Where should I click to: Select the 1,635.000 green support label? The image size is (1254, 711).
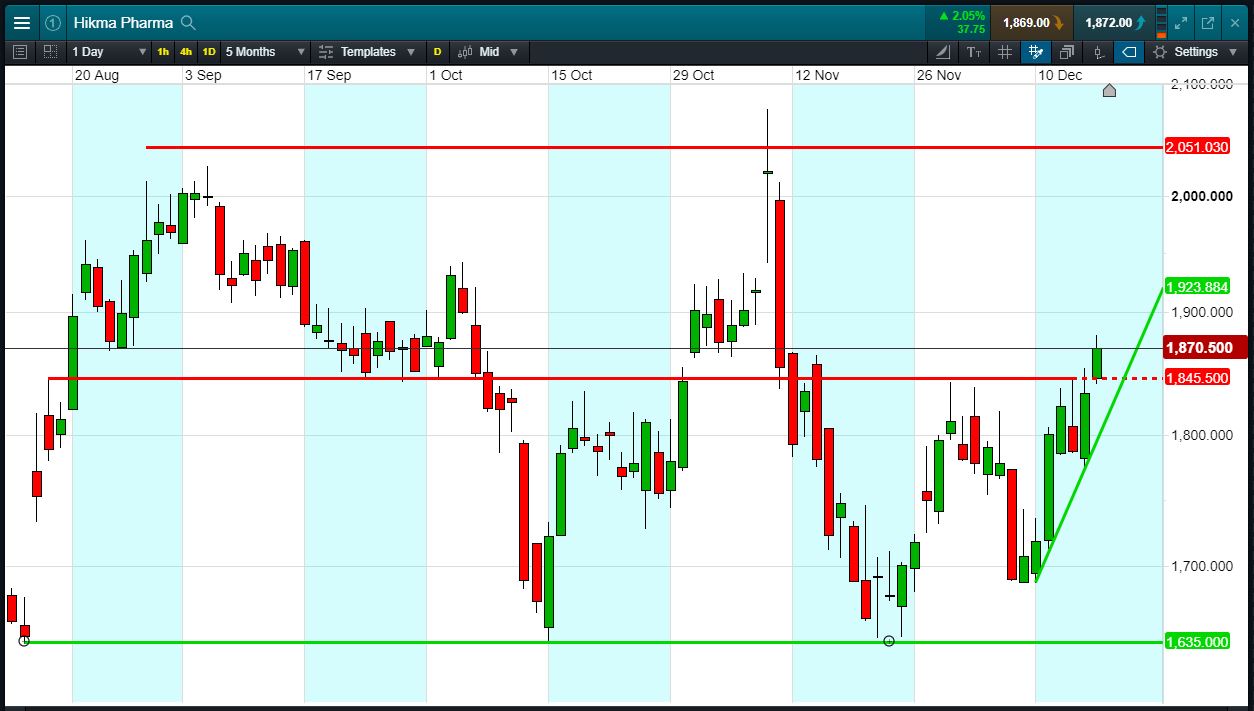pyautogui.click(x=1198, y=642)
